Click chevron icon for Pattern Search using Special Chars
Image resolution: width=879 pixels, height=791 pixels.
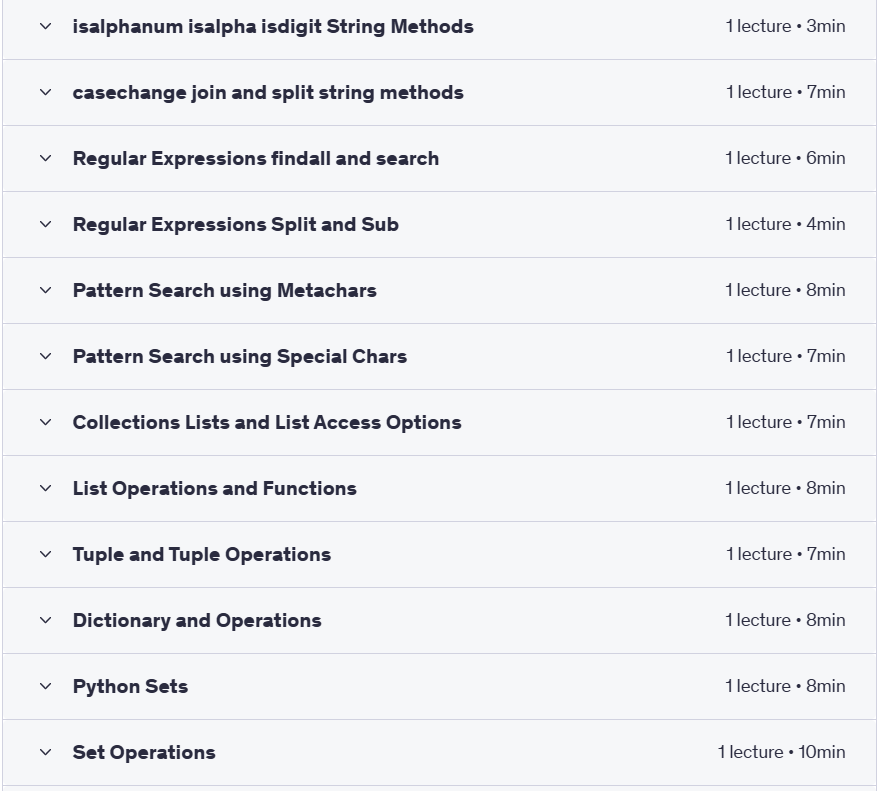46,357
